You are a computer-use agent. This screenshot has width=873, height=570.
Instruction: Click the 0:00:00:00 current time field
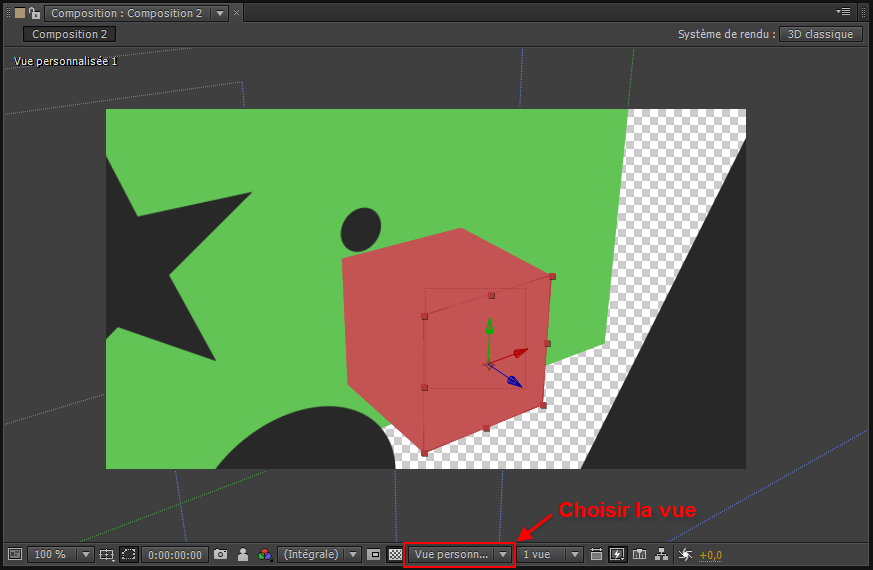[x=175, y=555]
